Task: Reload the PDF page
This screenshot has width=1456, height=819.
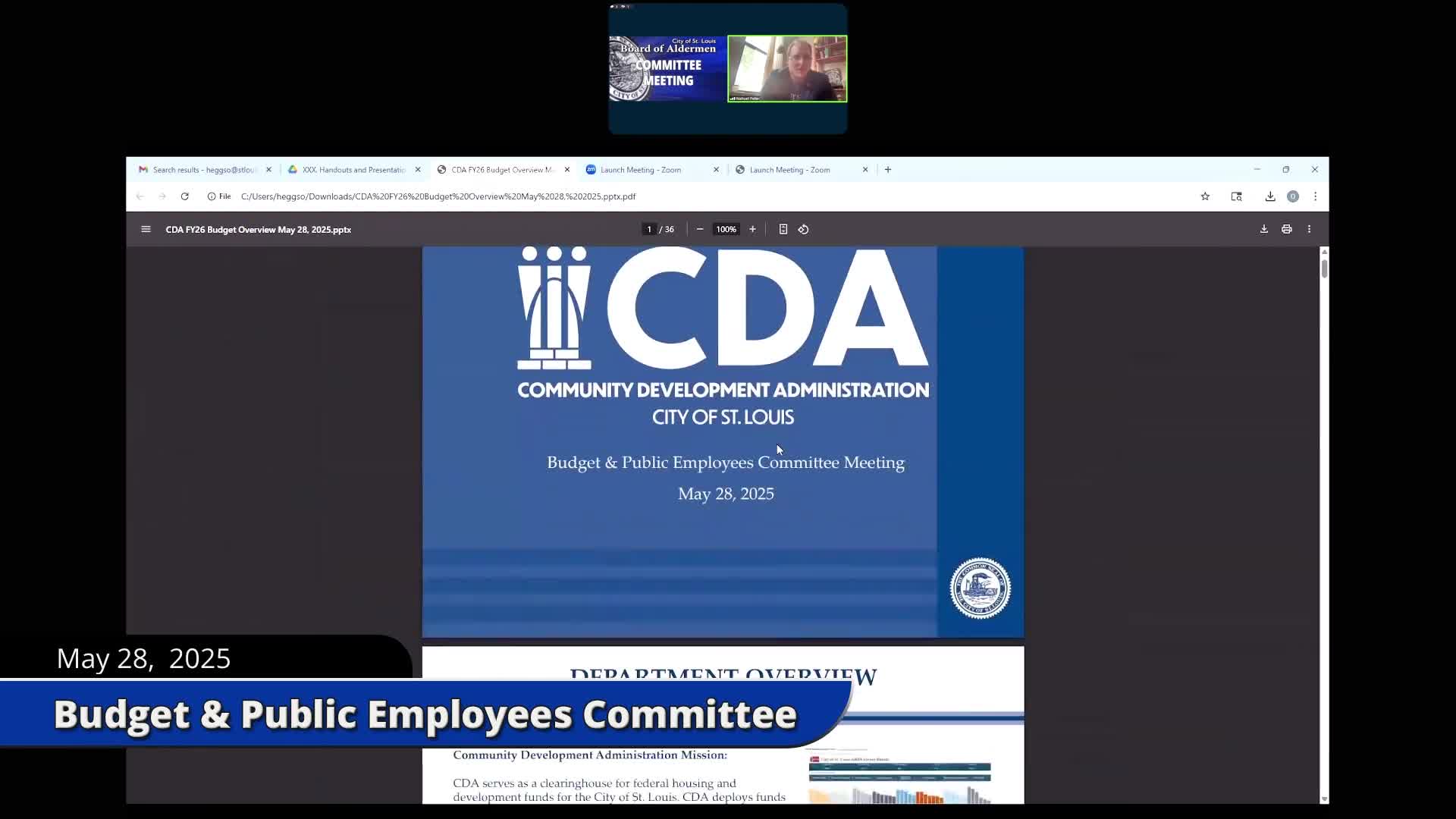Action: coord(184,196)
